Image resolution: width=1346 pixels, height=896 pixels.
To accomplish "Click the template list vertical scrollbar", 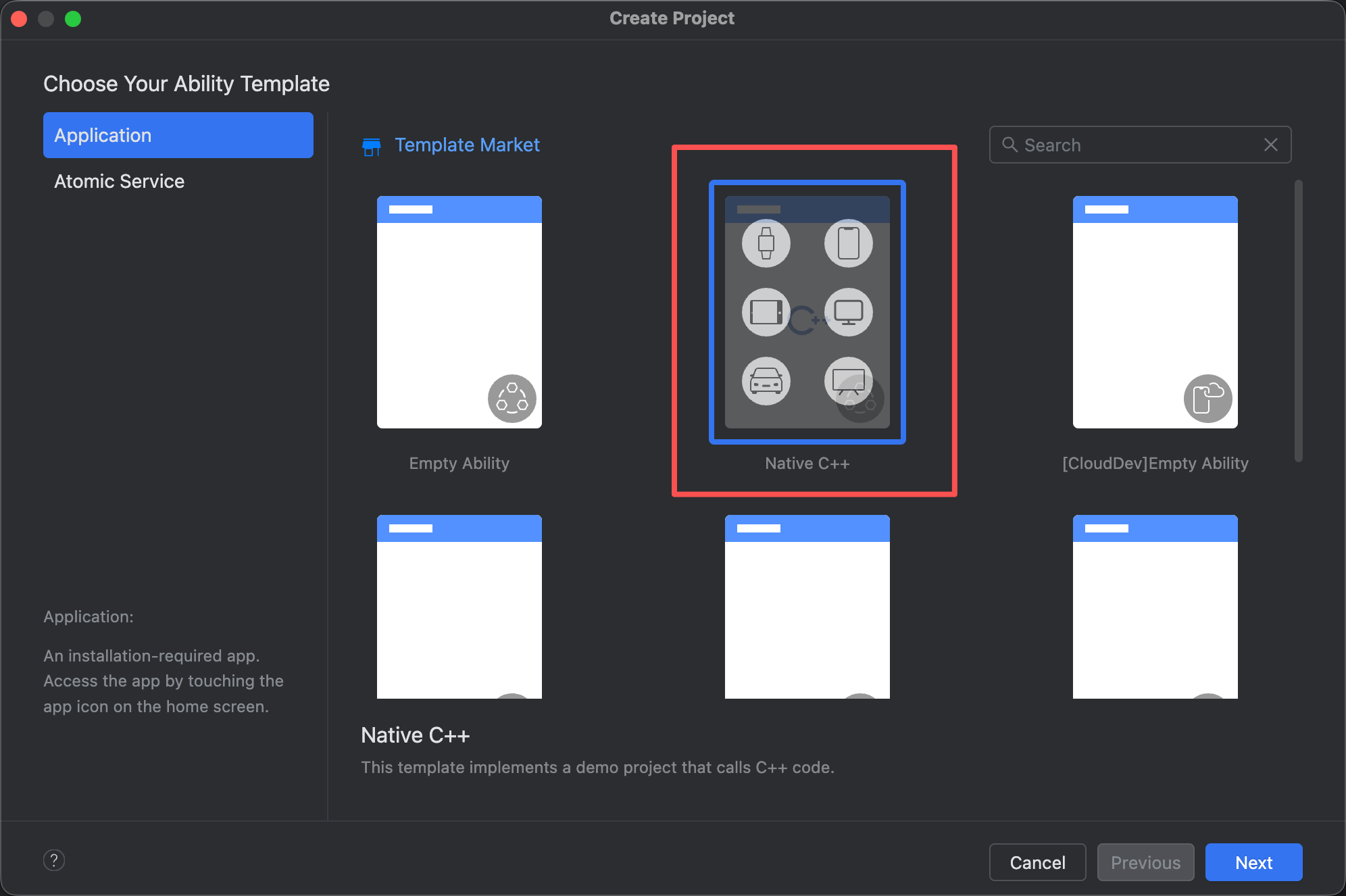I will 1298,321.
